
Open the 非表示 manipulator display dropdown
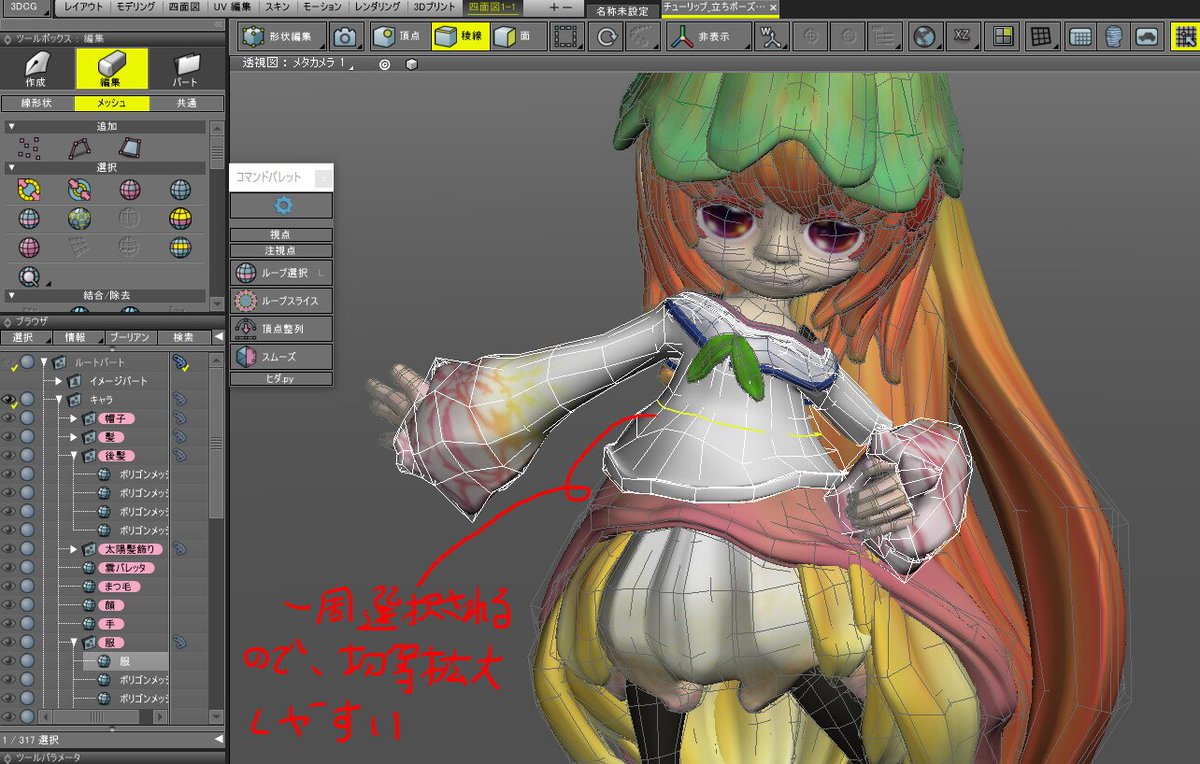pyautogui.click(x=710, y=37)
